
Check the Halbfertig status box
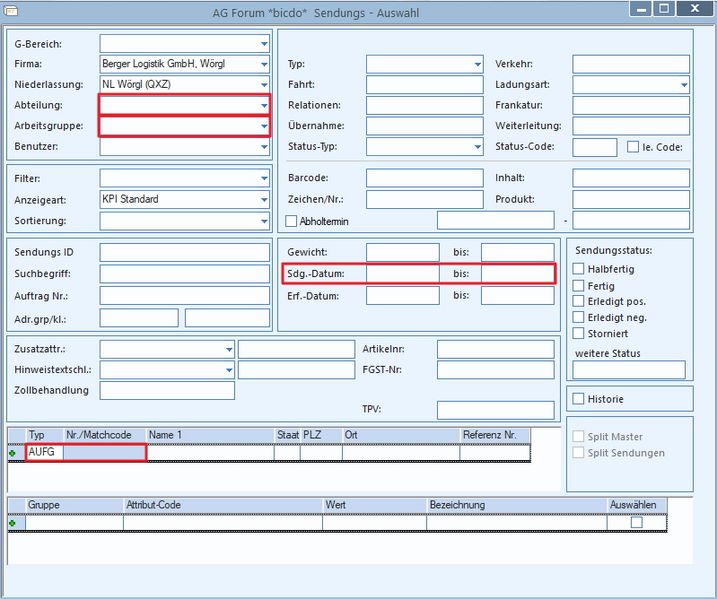point(578,268)
